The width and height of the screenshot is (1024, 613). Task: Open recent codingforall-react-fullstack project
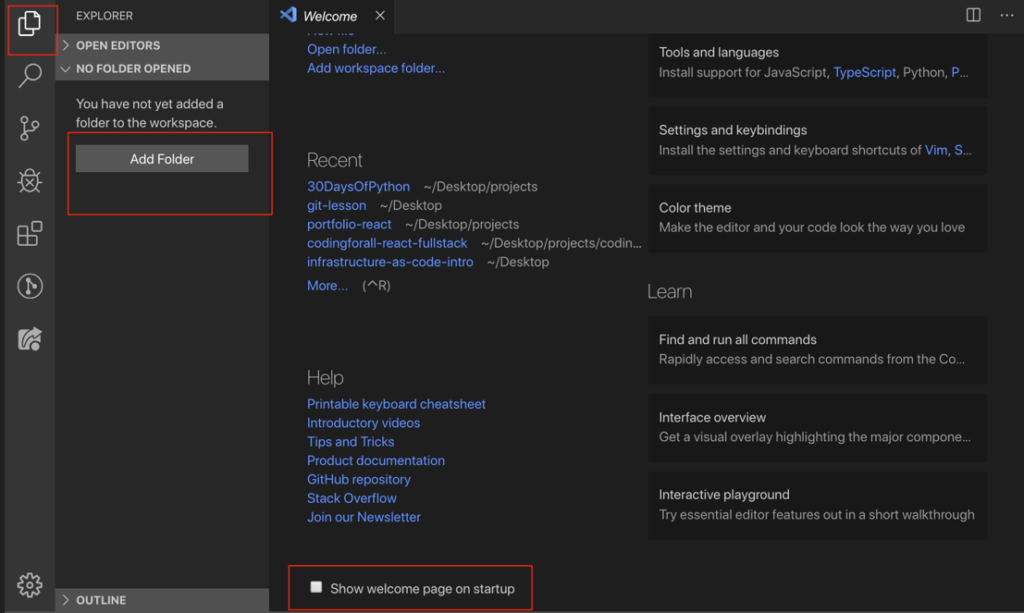(x=387, y=244)
